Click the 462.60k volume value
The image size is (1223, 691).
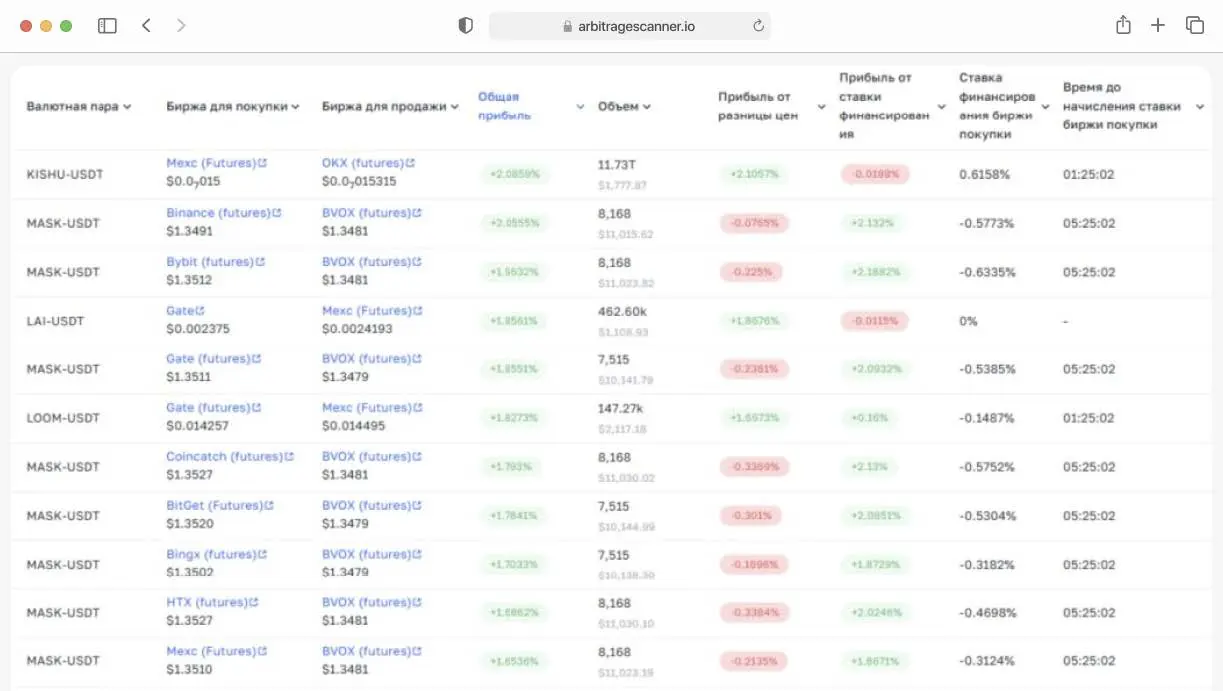(622, 313)
